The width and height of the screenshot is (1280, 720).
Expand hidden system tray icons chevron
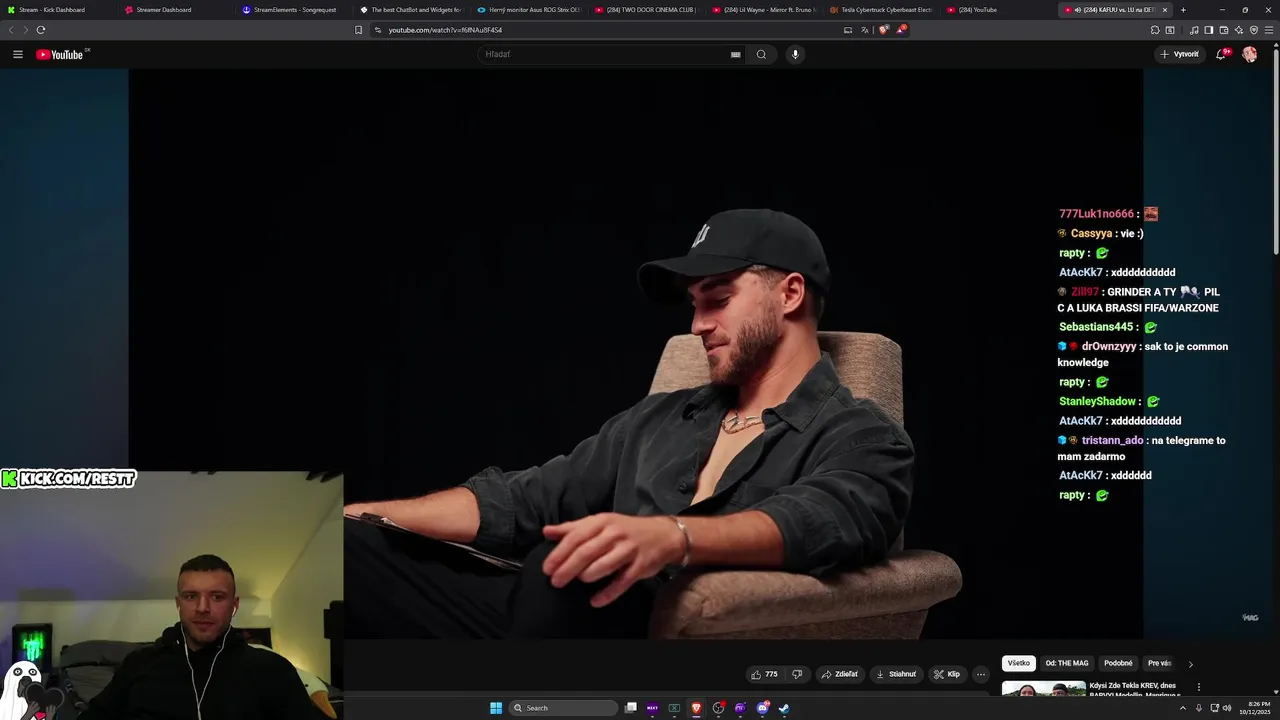point(1182,708)
